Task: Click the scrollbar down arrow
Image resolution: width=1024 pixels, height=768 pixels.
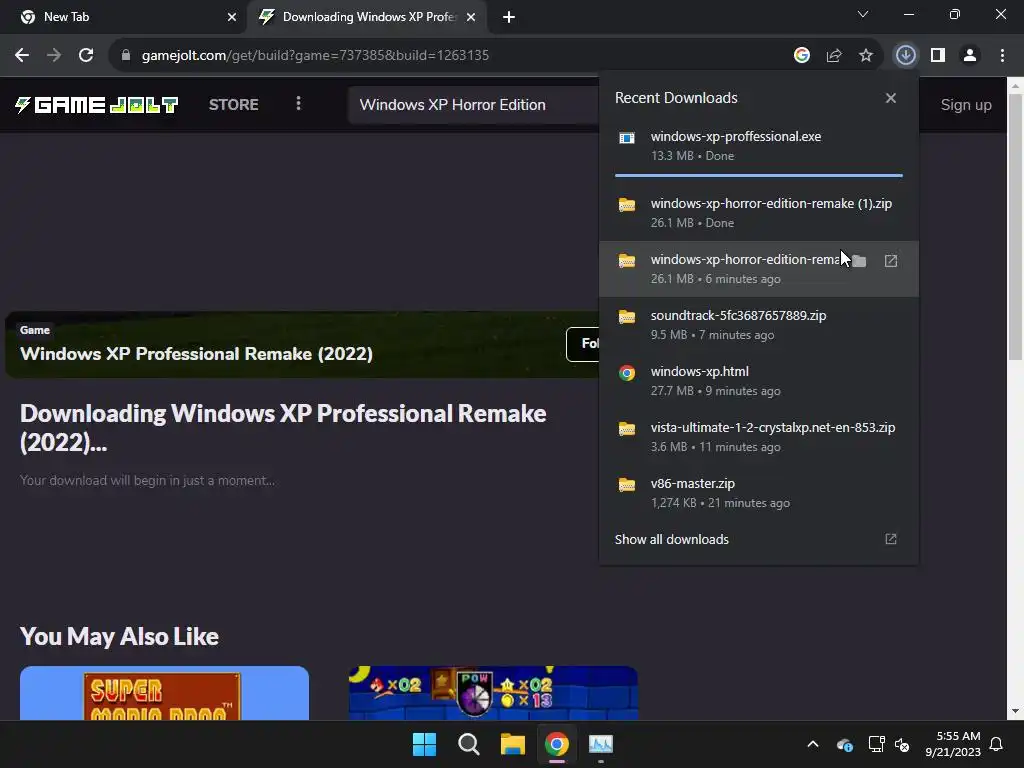Action: point(1015,712)
